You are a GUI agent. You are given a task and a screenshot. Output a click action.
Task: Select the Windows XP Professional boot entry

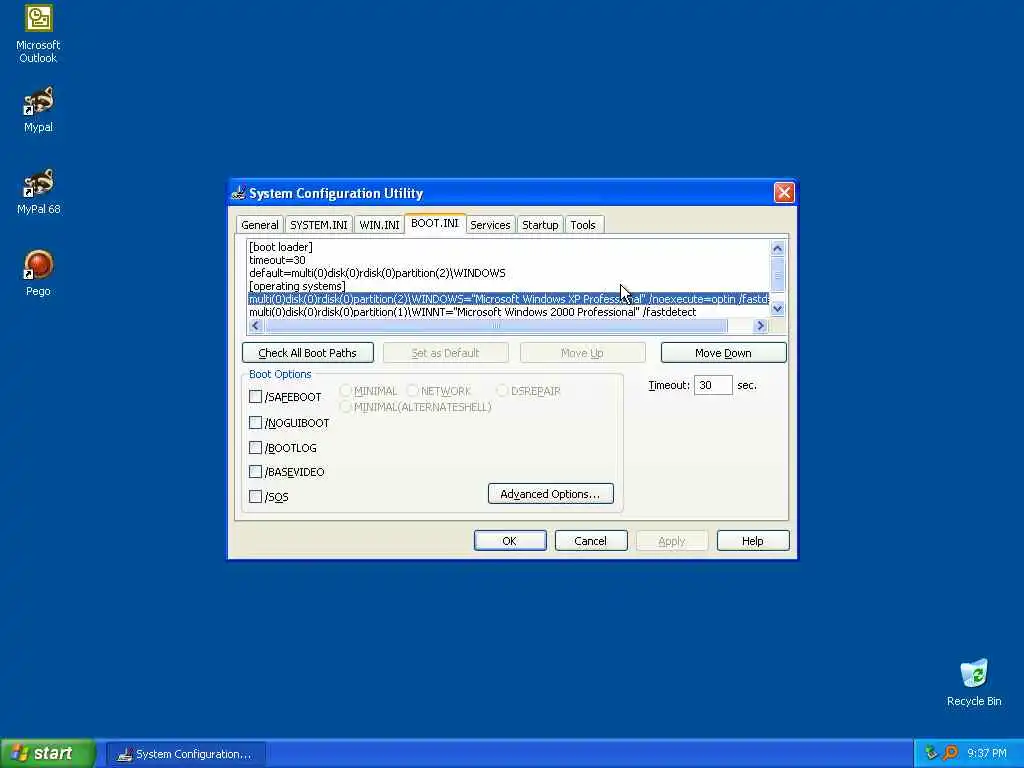click(508, 299)
